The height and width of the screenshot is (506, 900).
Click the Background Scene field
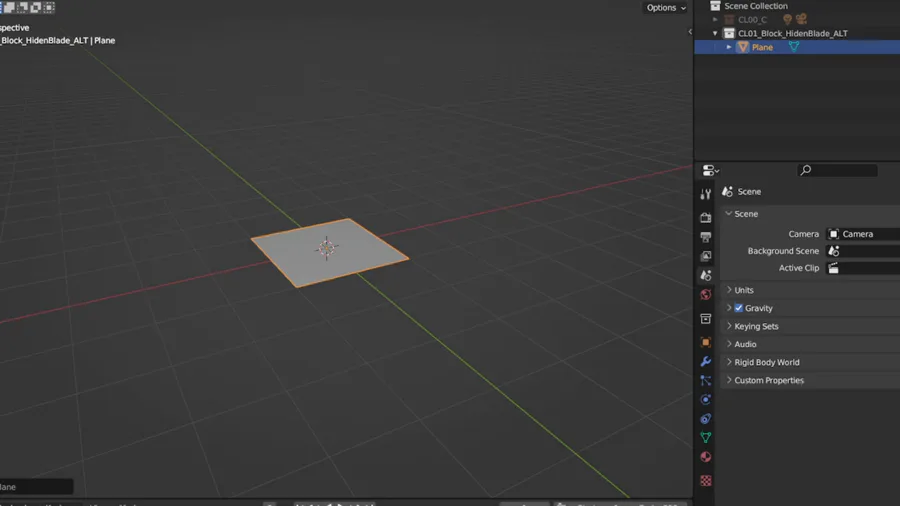pyautogui.click(x=863, y=251)
